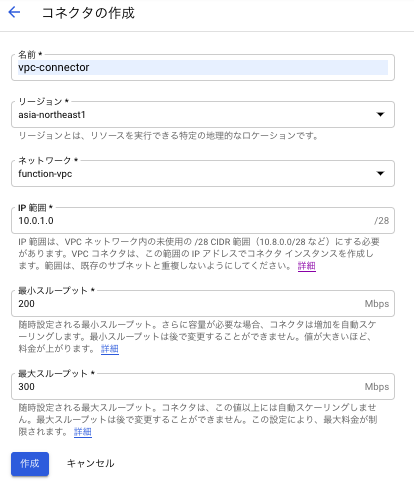Click the コネクタの作成 page title
Viewport: 414px width, 484px height.
coord(88,13)
